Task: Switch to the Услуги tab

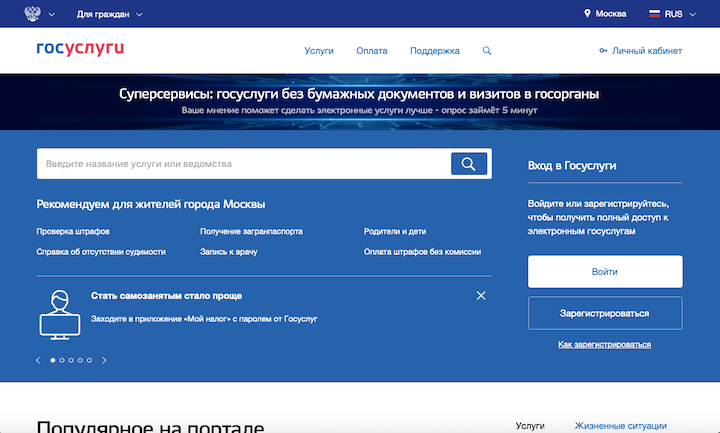Action: click(x=530, y=426)
